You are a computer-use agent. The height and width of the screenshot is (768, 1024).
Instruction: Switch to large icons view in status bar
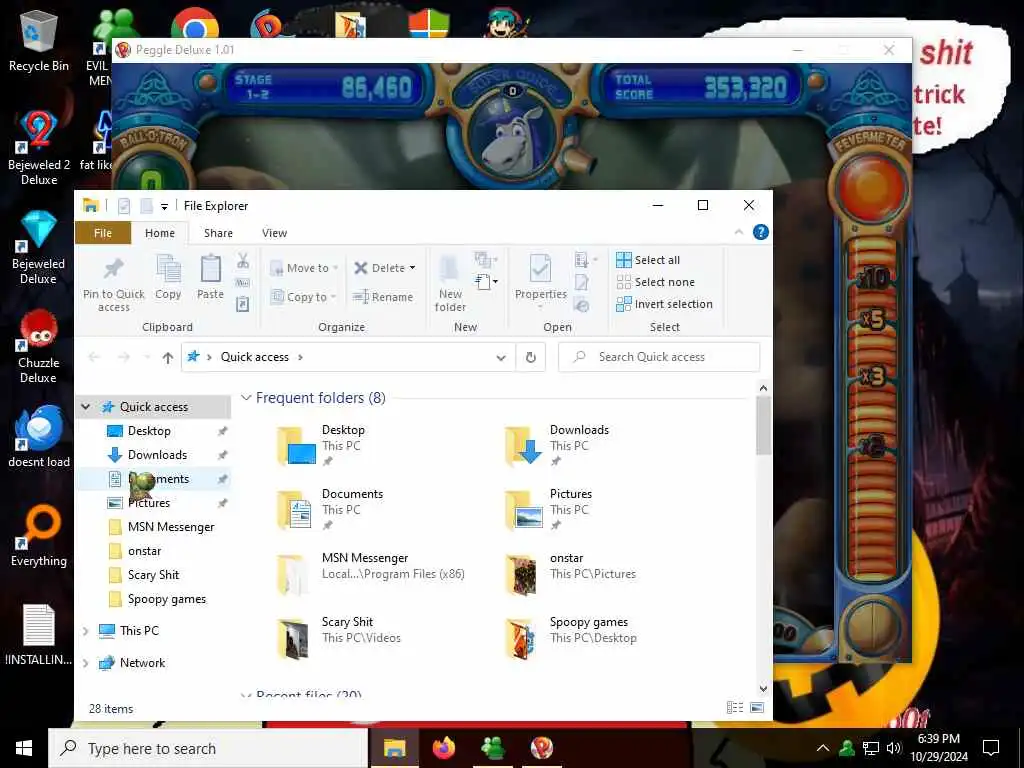pos(757,708)
